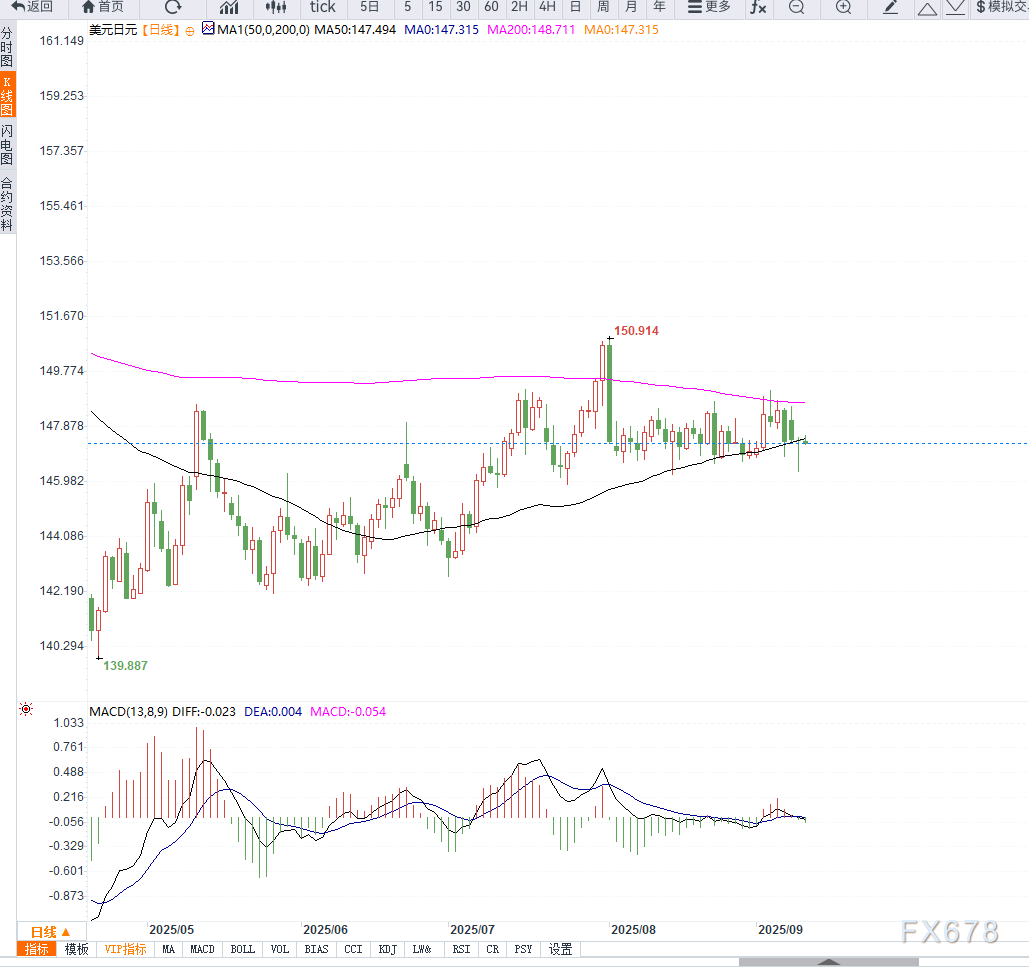Open the 闪电图 side tab
1029x967 pixels.
pyautogui.click(x=7, y=145)
